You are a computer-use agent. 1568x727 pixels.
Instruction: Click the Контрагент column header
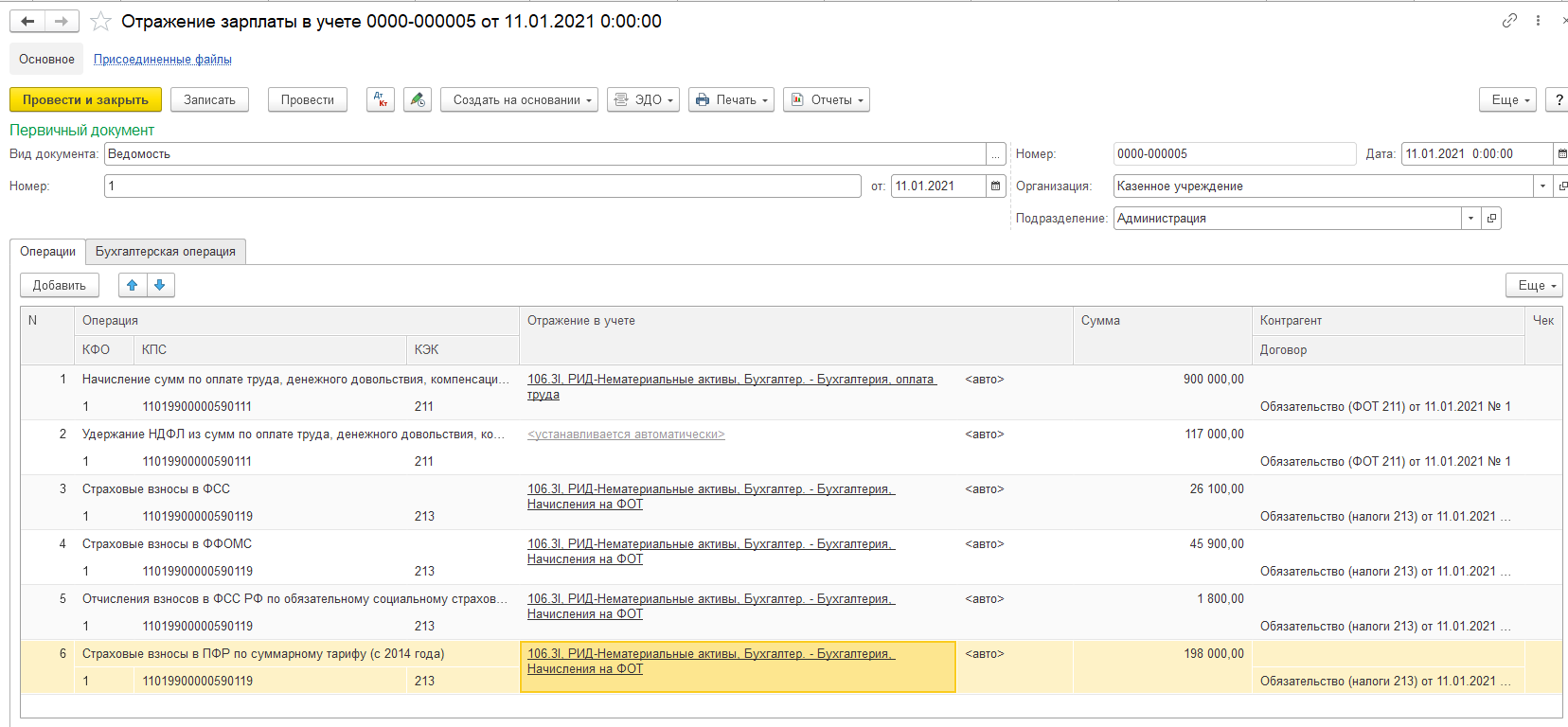point(1387,320)
